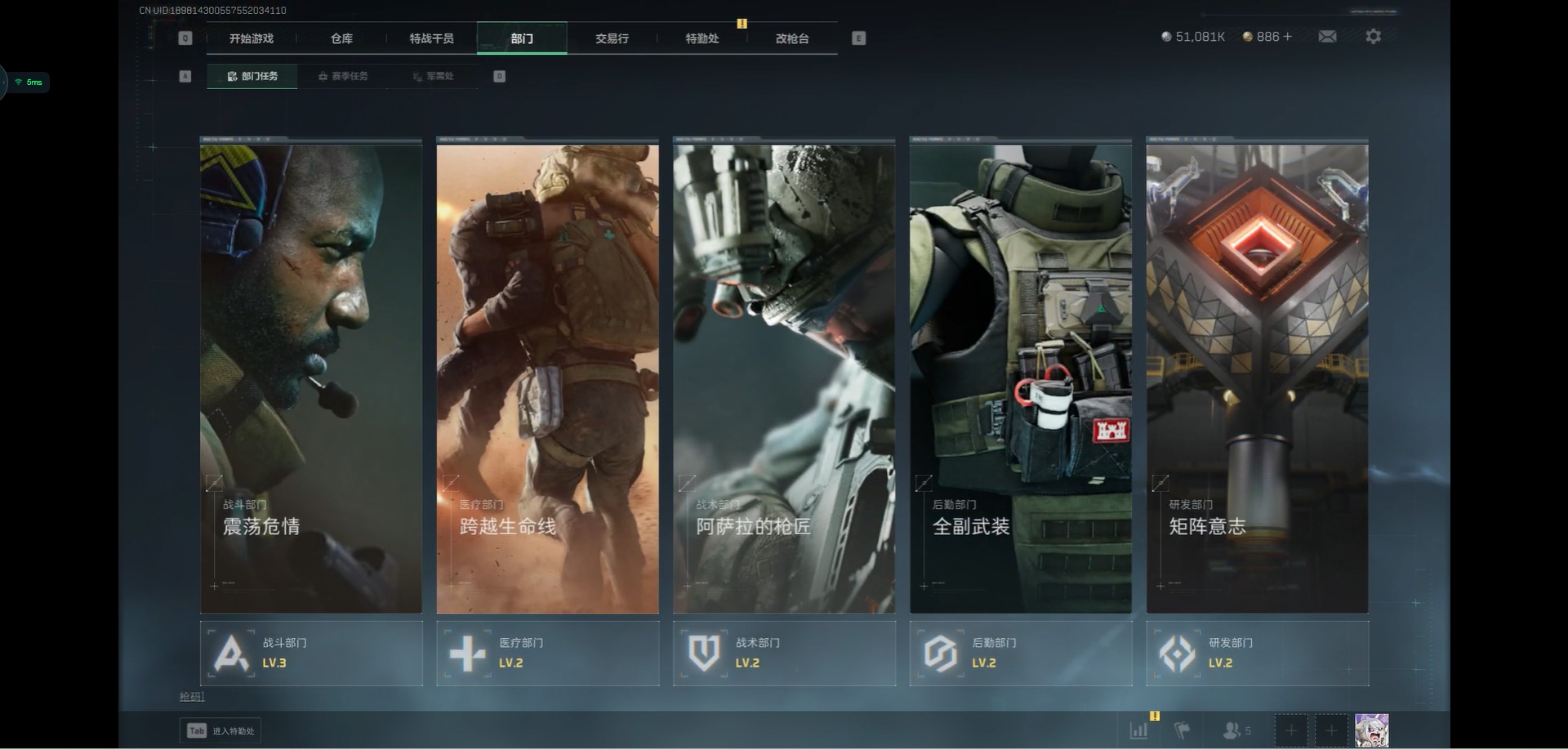Open the 后勤部门 LV.2 panel
The height and width of the screenshot is (750, 1568).
point(1021,654)
